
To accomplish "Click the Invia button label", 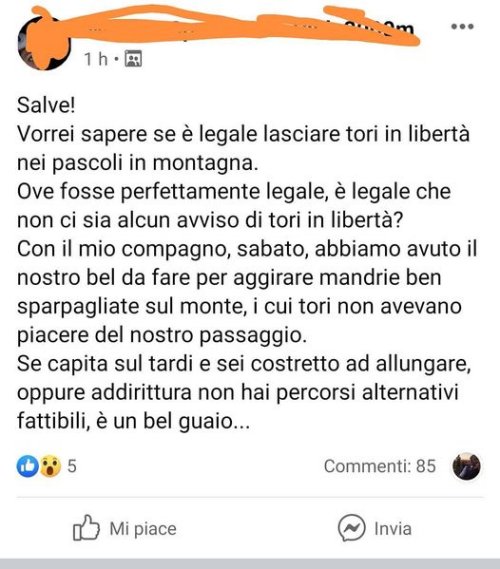I will (x=393, y=529).
